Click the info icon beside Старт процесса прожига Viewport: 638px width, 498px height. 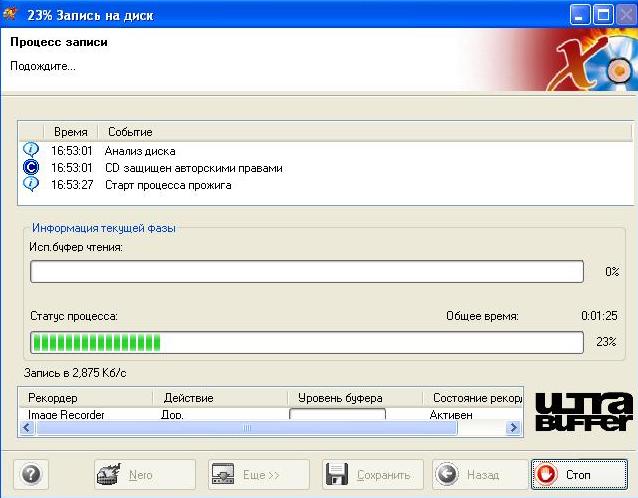coord(31,184)
